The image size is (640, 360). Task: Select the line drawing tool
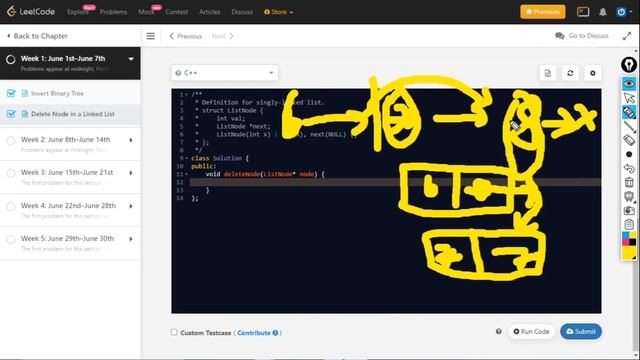click(629, 127)
